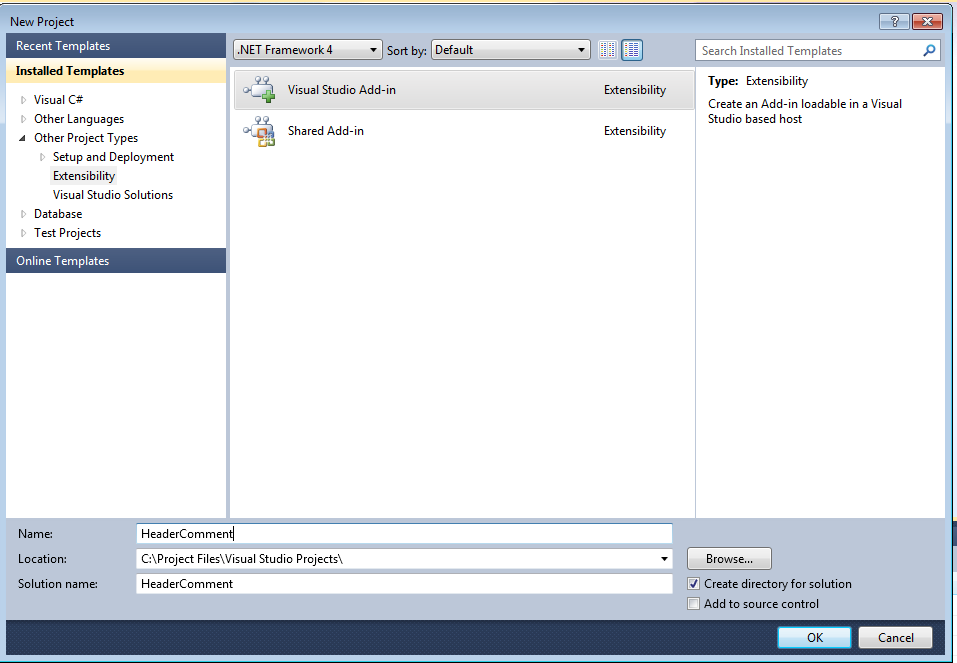
Task: Open the Location path dropdown arrow
Action: pyautogui.click(x=664, y=559)
